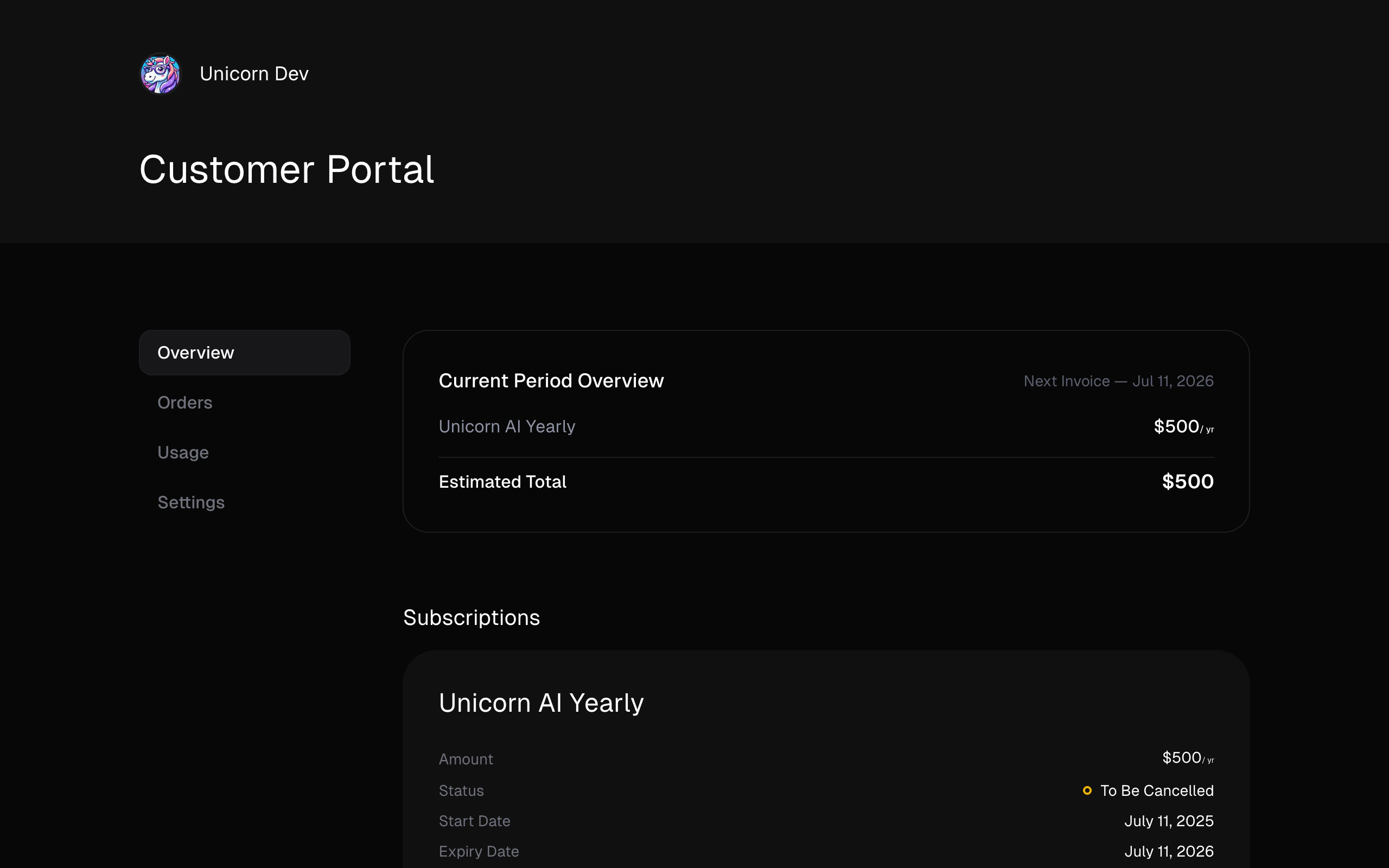Open Unicorn AI Yearly subscription card title
The image size is (1389, 868).
coord(540,703)
